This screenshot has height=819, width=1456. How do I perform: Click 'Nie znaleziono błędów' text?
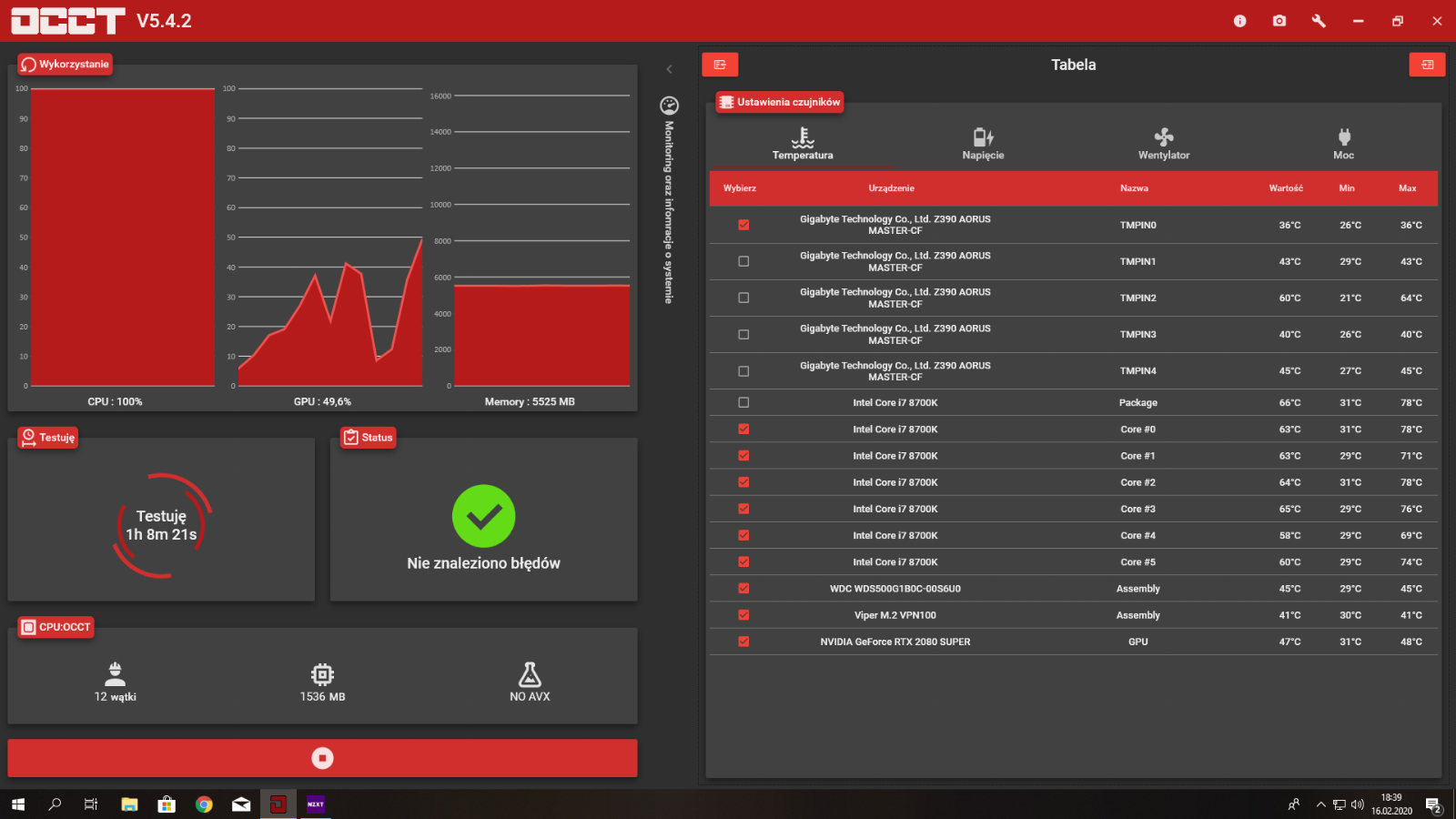[x=484, y=563]
